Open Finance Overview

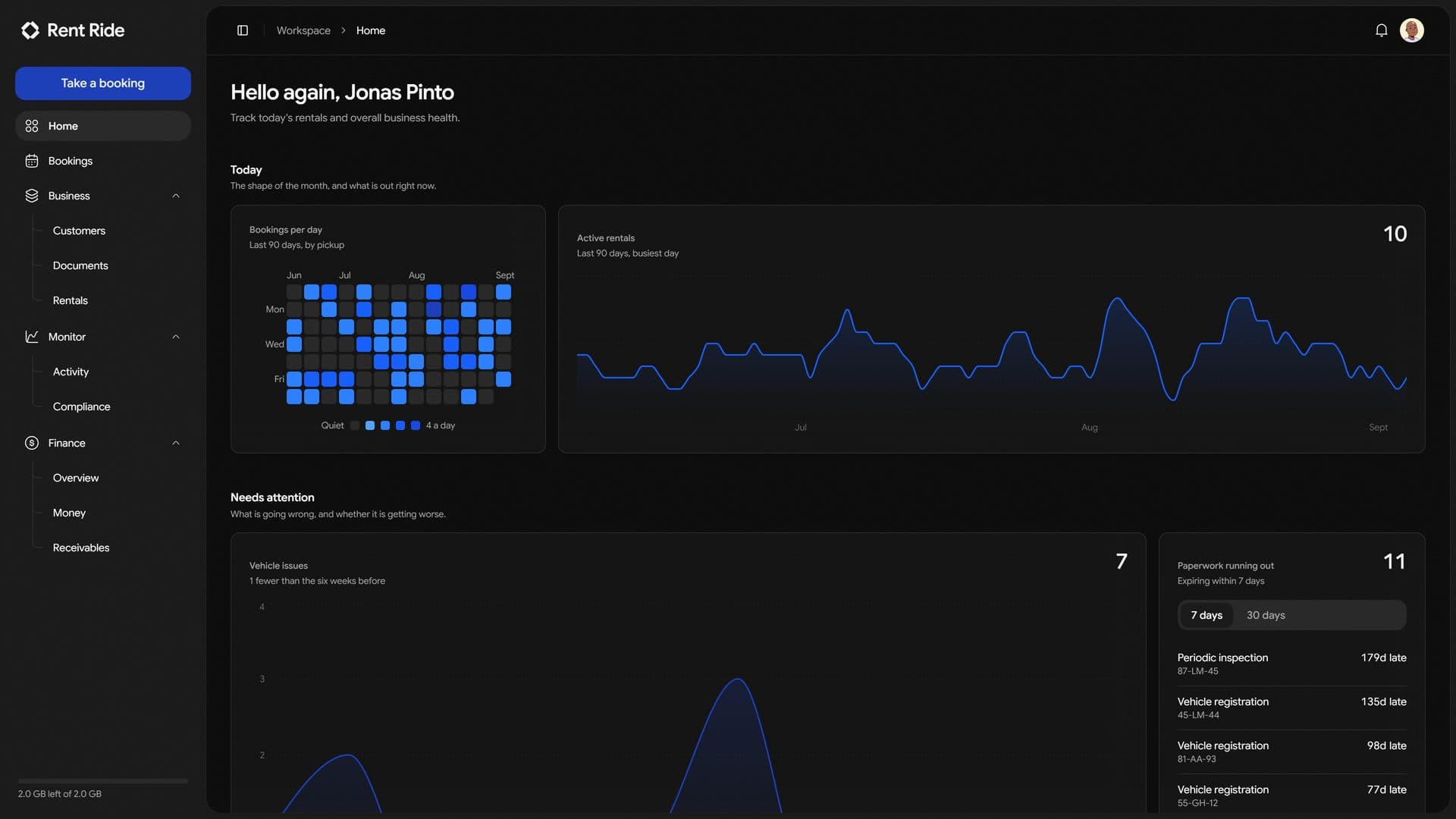pos(76,478)
